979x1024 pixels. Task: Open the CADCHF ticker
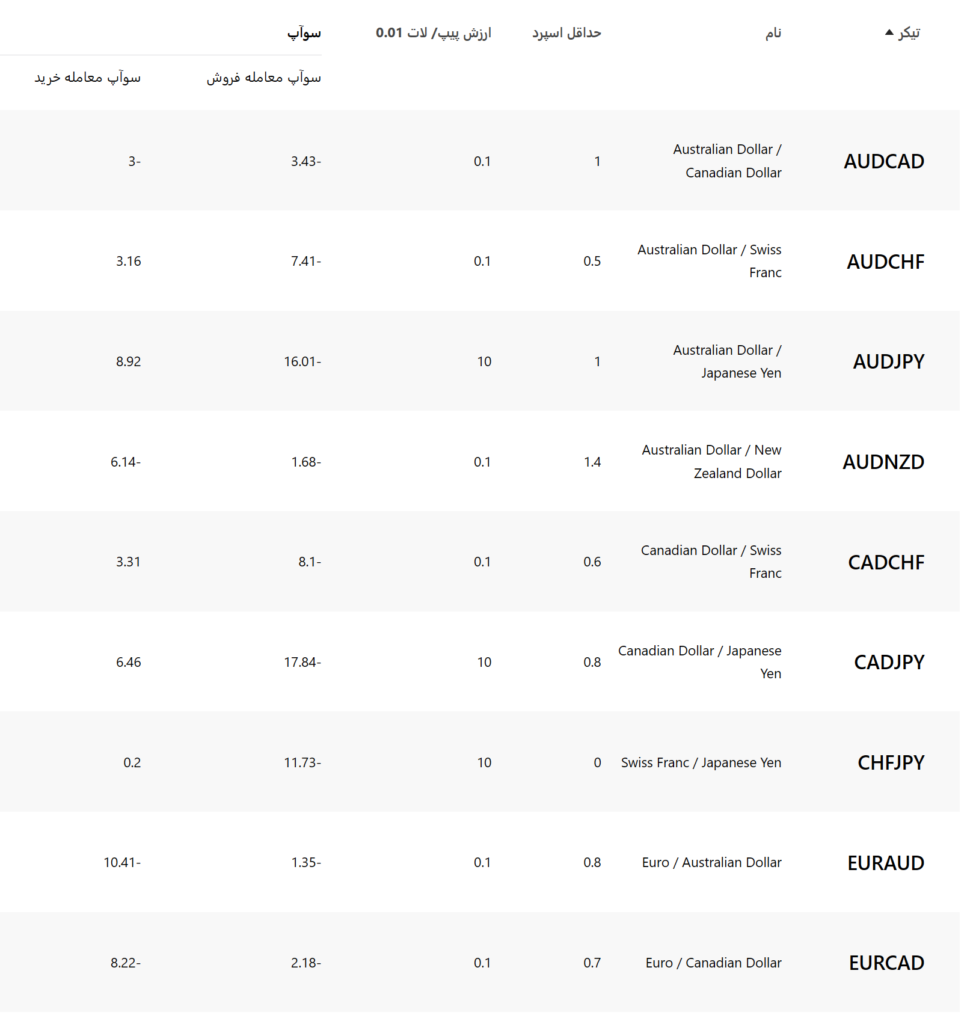tap(886, 562)
